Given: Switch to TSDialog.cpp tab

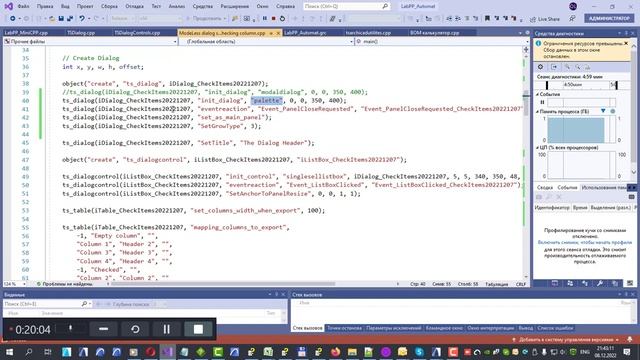Looking at the screenshot, I should [81, 33].
